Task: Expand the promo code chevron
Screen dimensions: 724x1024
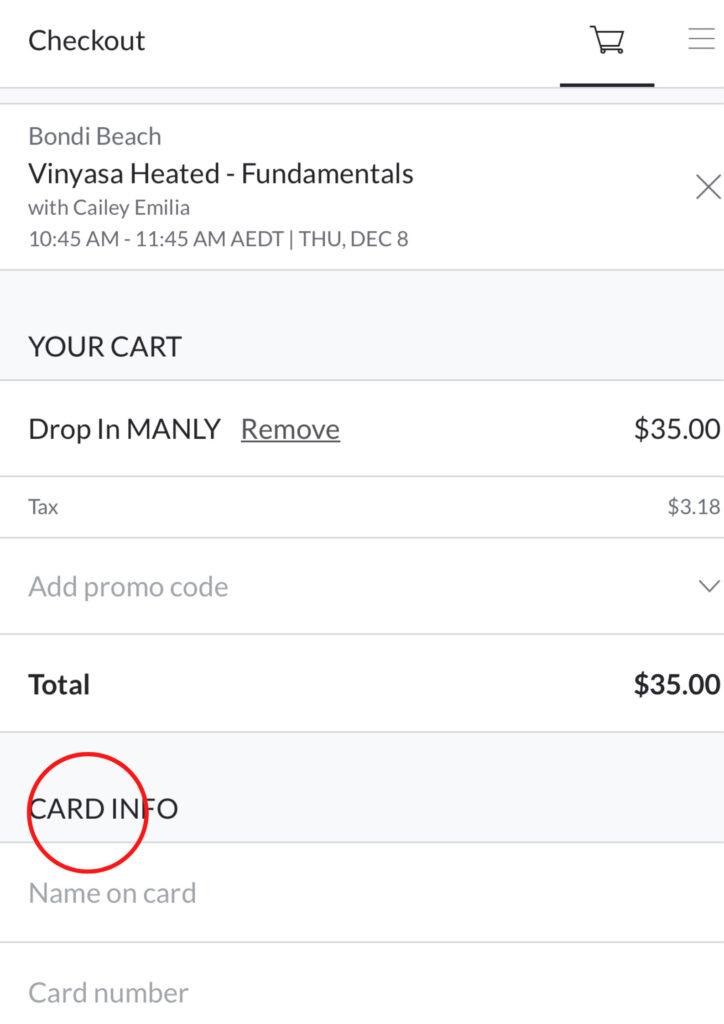Action: 709,586
